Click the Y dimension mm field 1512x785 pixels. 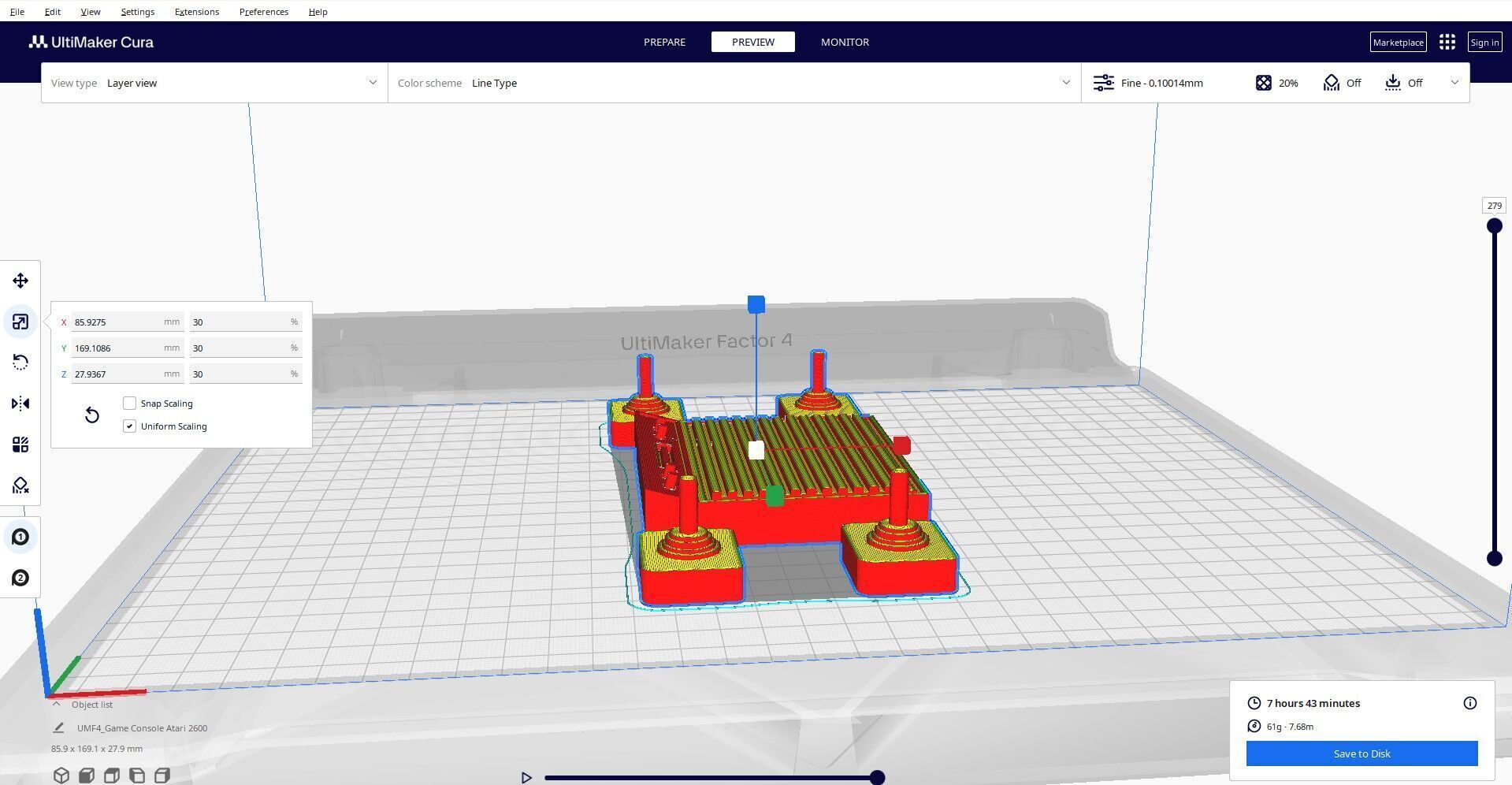coord(128,348)
